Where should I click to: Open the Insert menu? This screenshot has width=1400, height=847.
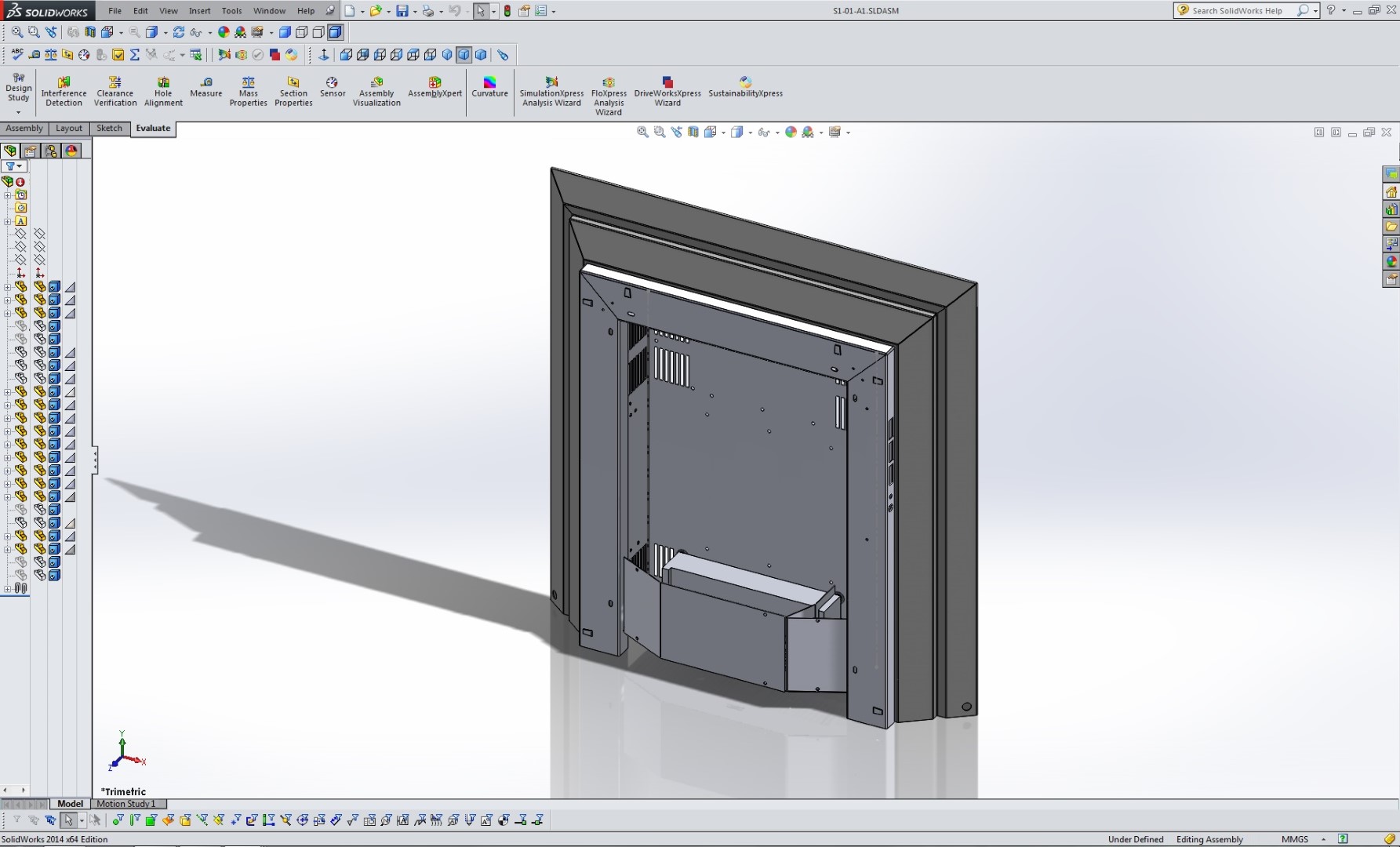tap(199, 11)
